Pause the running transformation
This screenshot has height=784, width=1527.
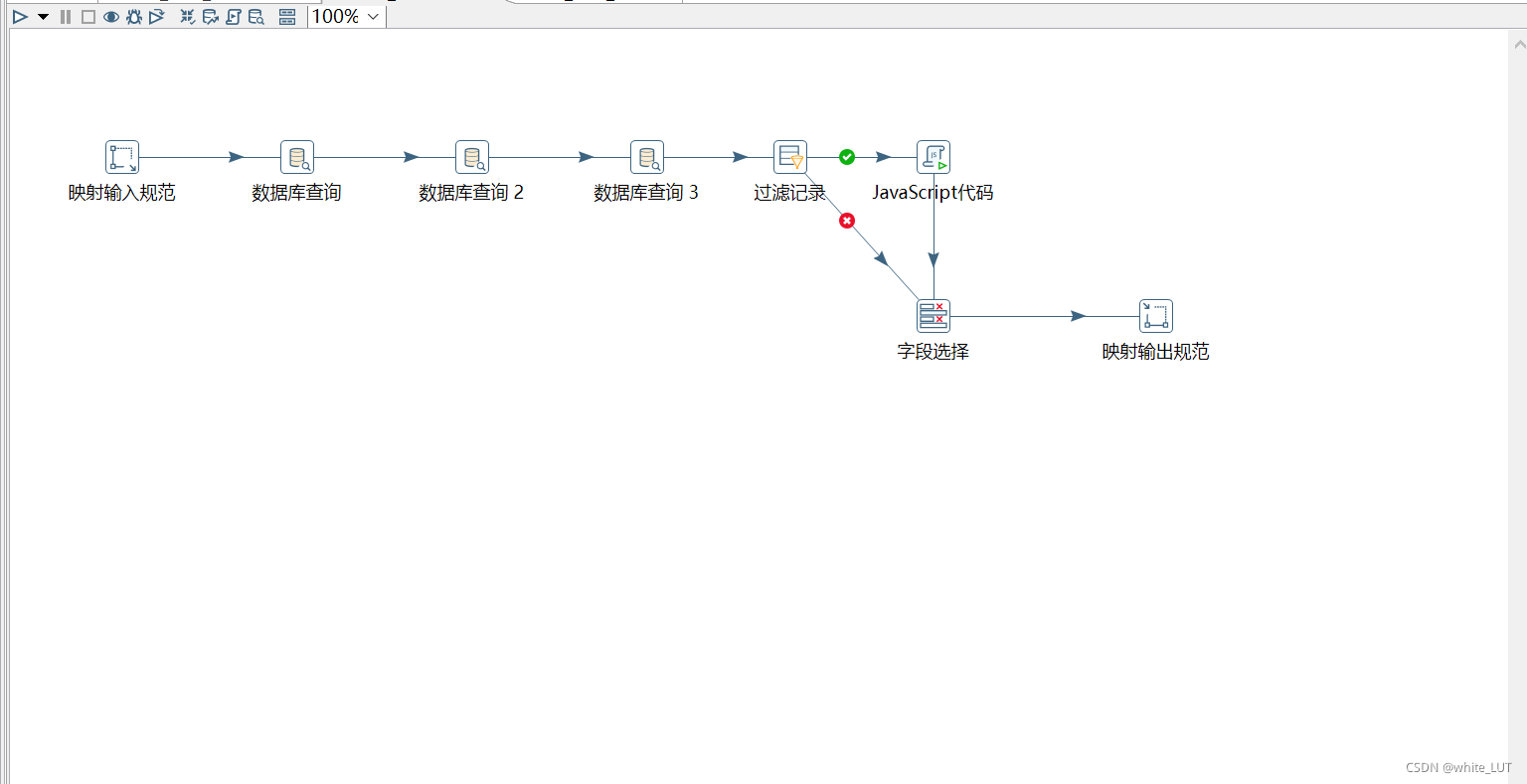pyautogui.click(x=66, y=17)
